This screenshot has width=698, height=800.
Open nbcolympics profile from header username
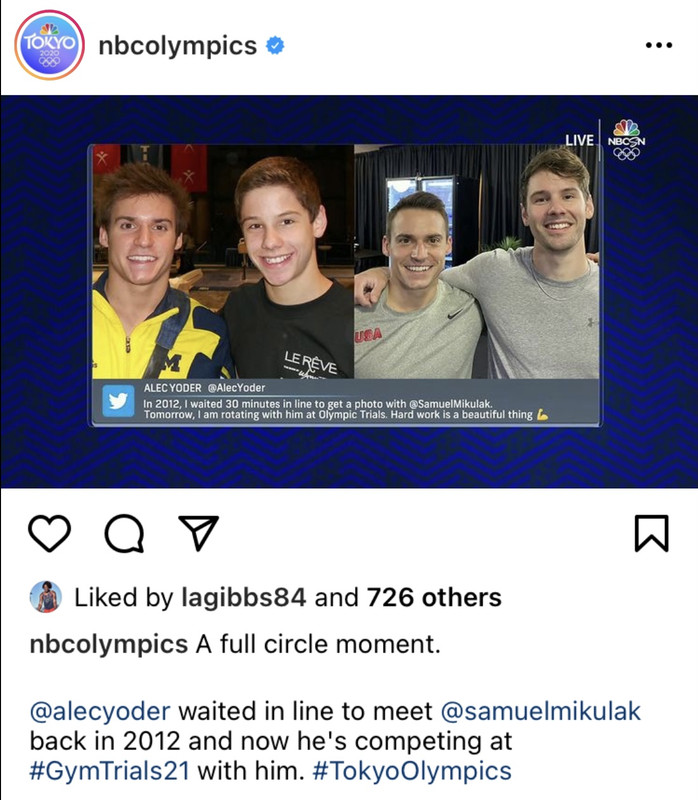coord(178,46)
